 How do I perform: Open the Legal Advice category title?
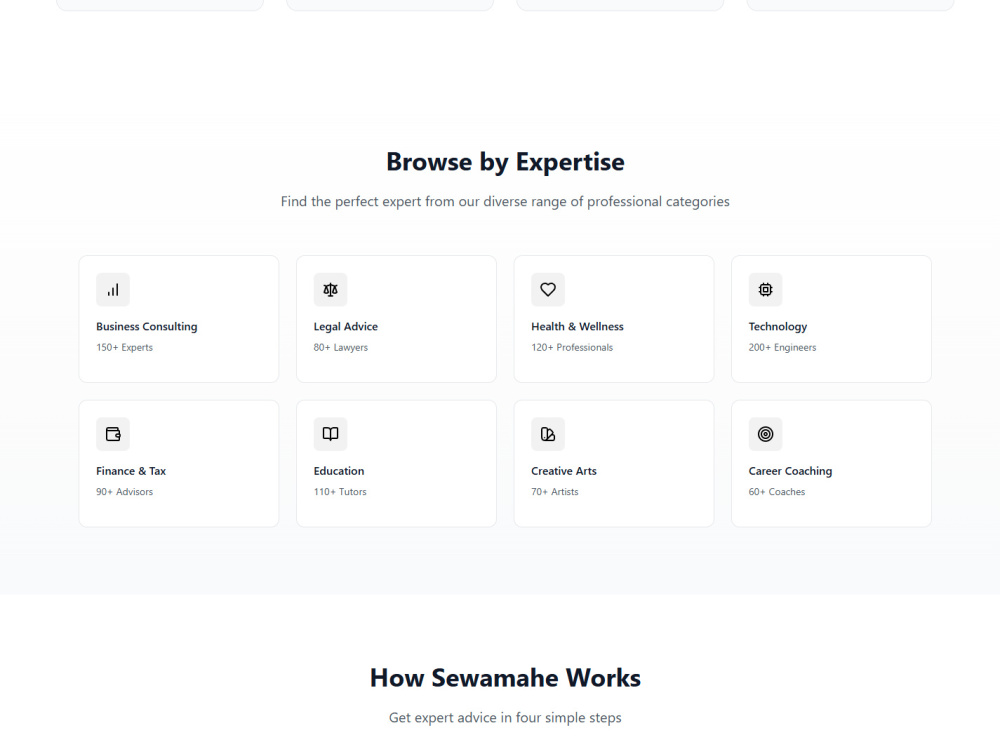(346, 327)
